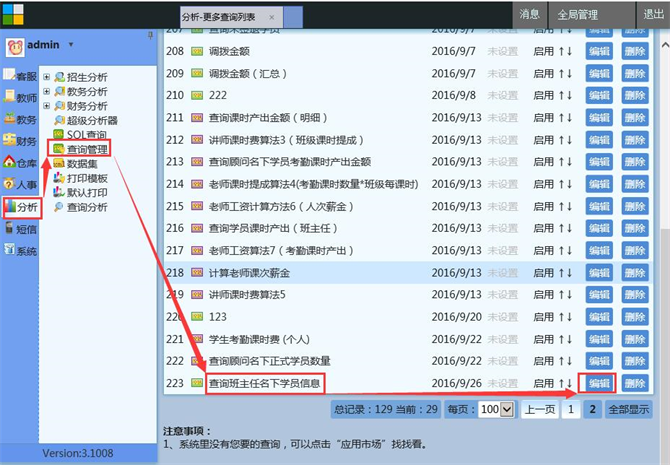This screenshot has height=465, width=670.
Task: Click 删除 for row 210 query 222
Action: tap(635, 95)
